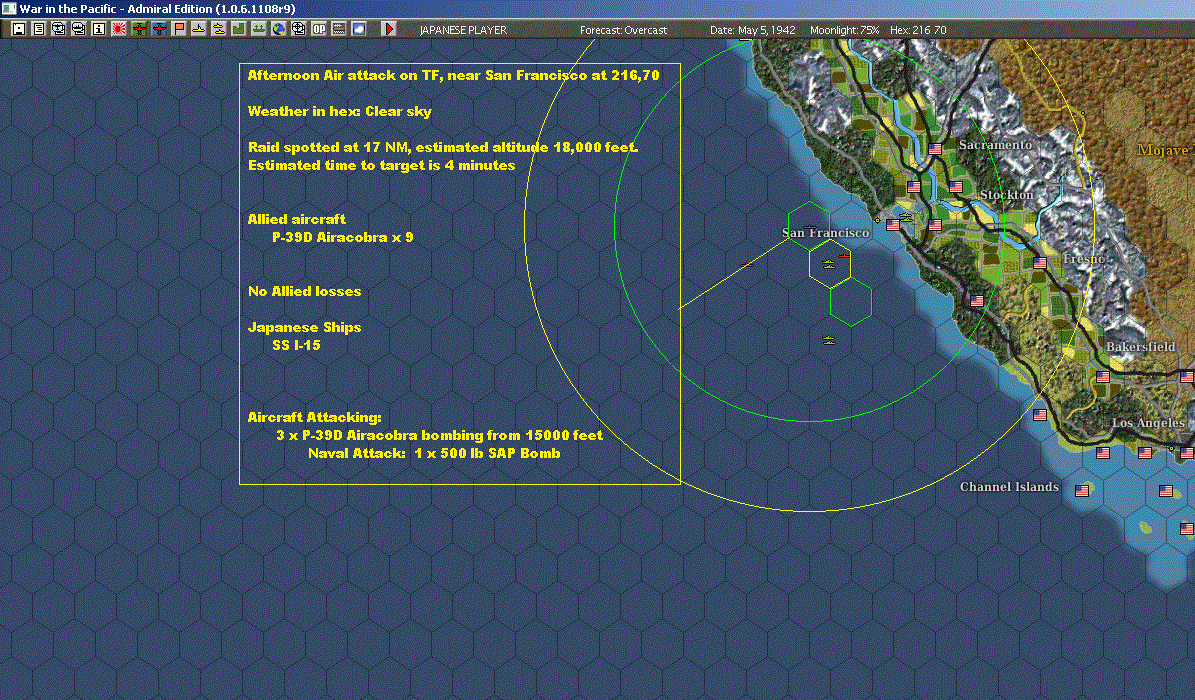Open the info 'i' toolbar button
The image size is (1195, 700).
pyautogui.click(x=99, y=29)
